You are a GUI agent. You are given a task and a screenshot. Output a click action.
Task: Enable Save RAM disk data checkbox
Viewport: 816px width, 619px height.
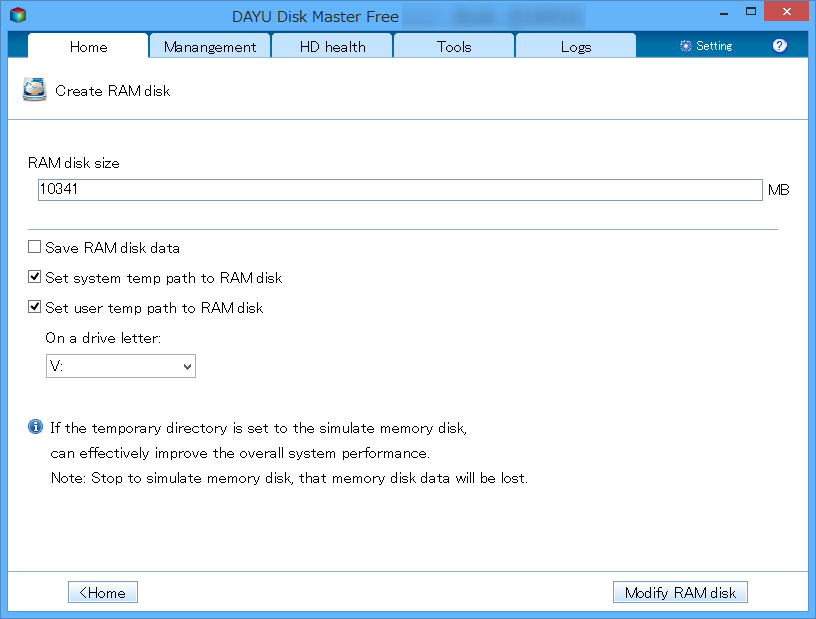(x=34, y=247)
